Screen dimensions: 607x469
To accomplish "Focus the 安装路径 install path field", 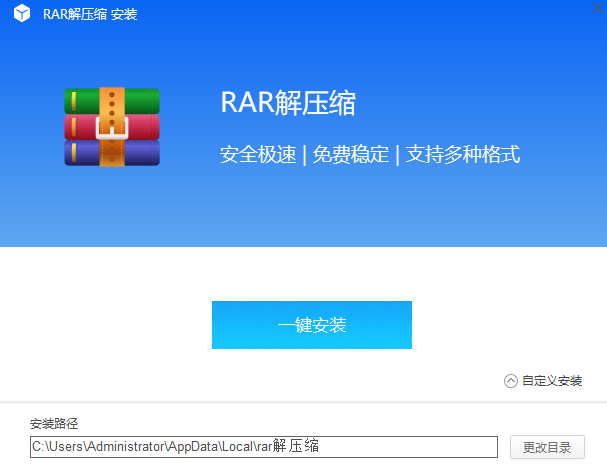I will pyautogui.click(x=264, y=447).
